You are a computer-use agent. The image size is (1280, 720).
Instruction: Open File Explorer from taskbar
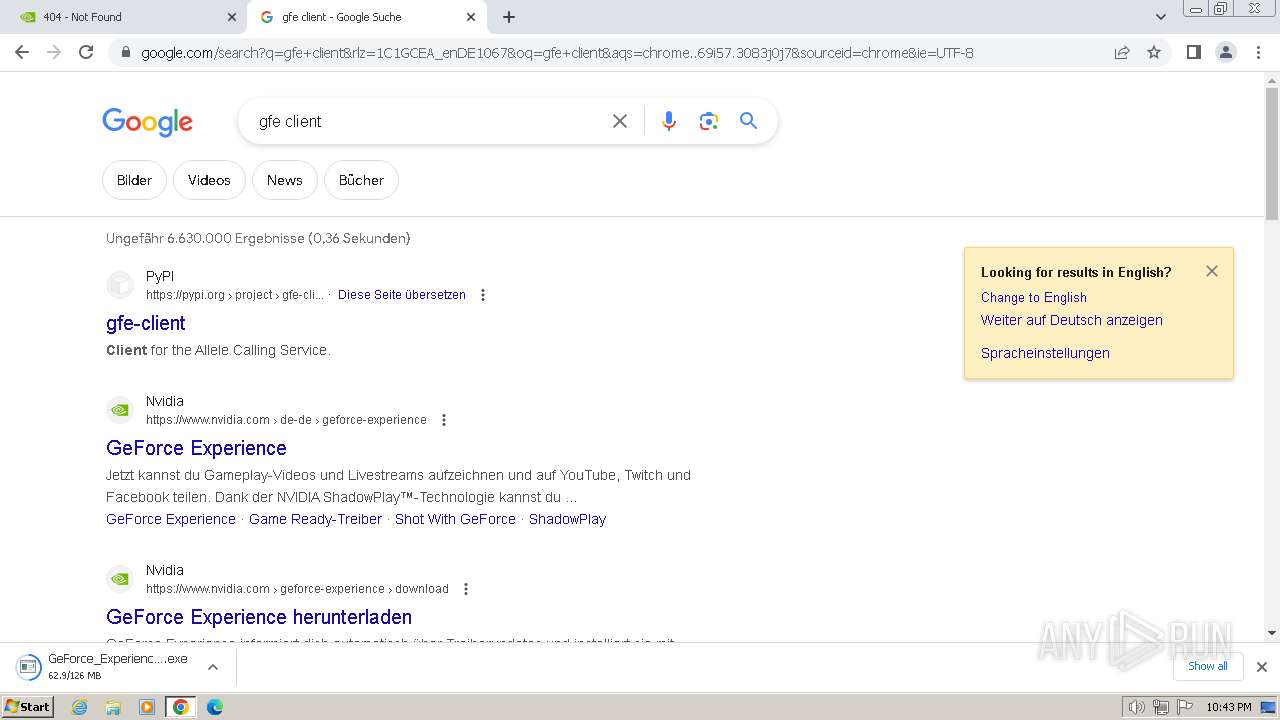coord(113,707)
